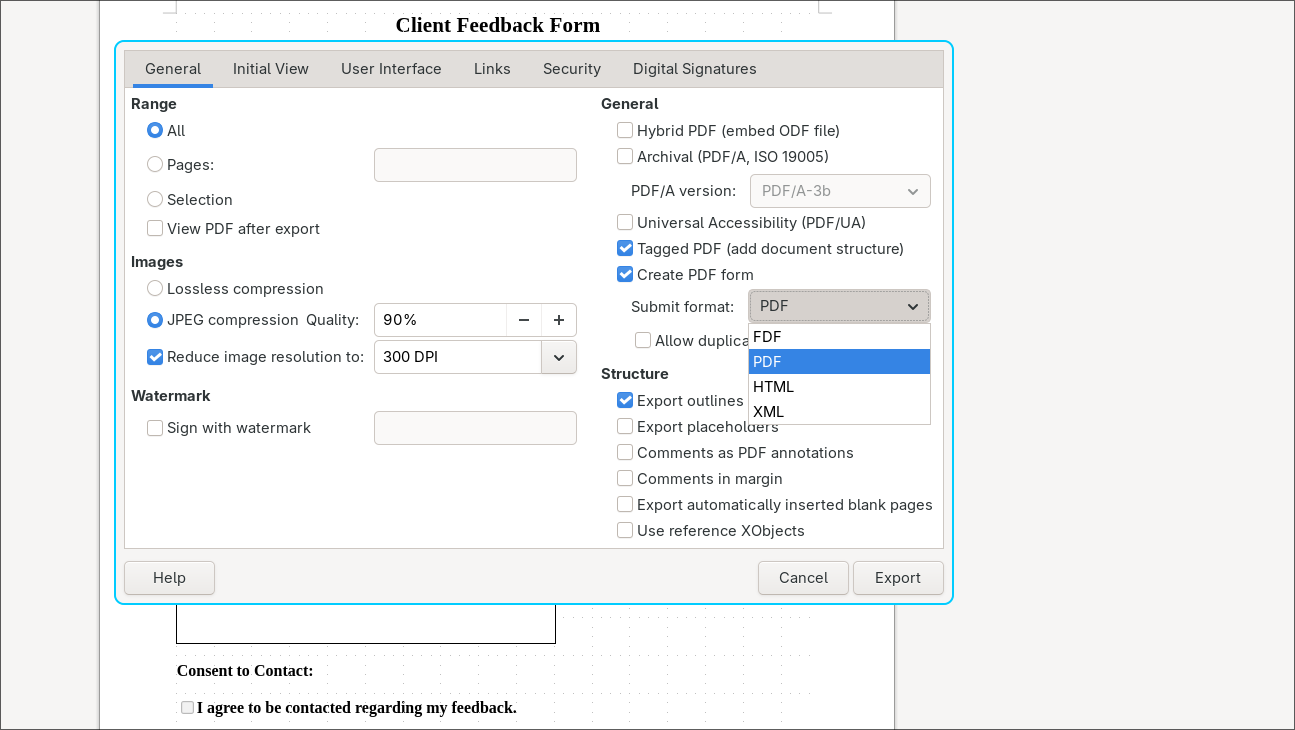The height and width of the screenshot is (730, 1295).
Task: Check Export automatically inserted blank pages
Action: pos(625,504)
